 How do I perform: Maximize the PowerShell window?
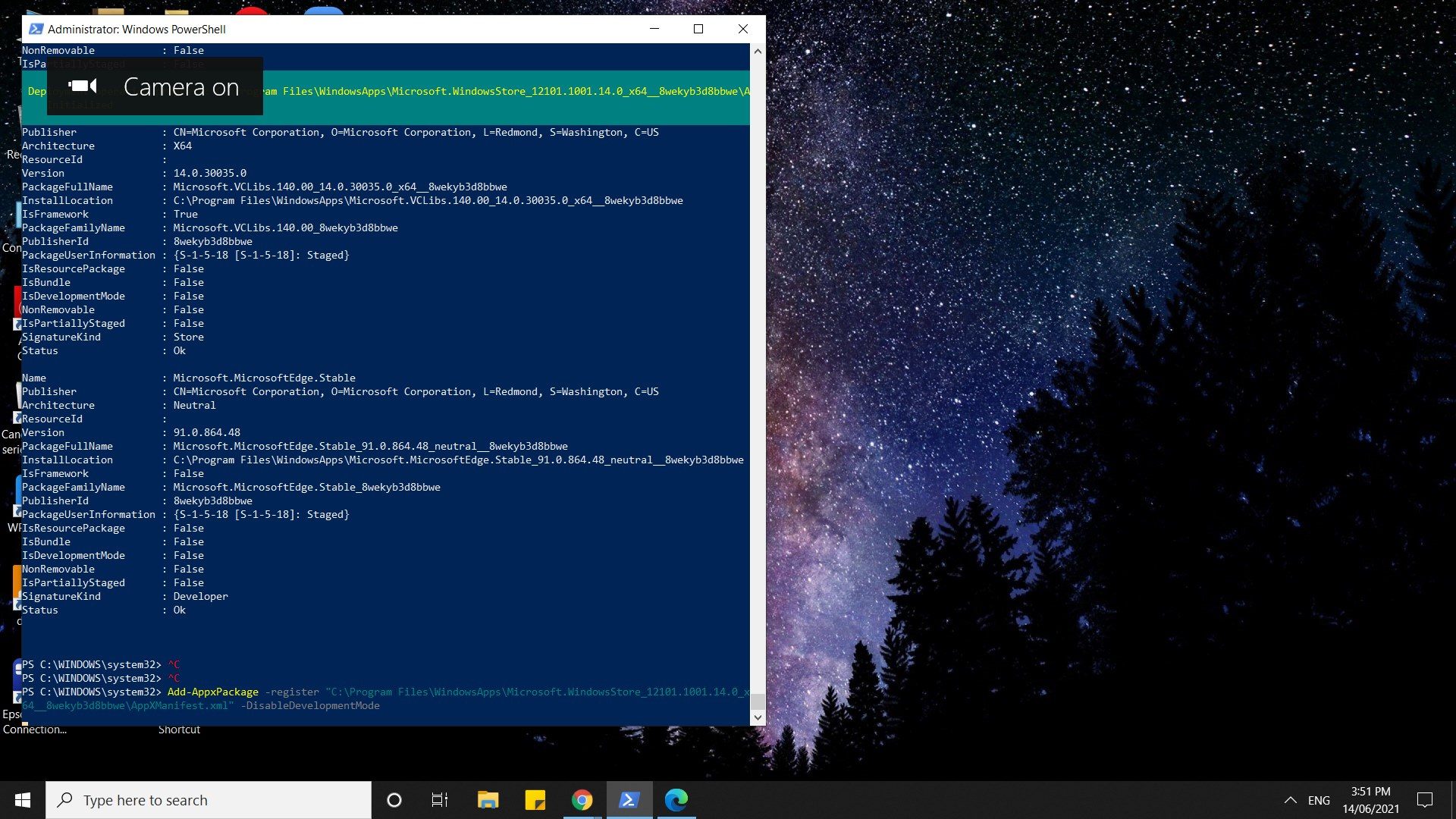pyautogui.click(x=698, y=29)
